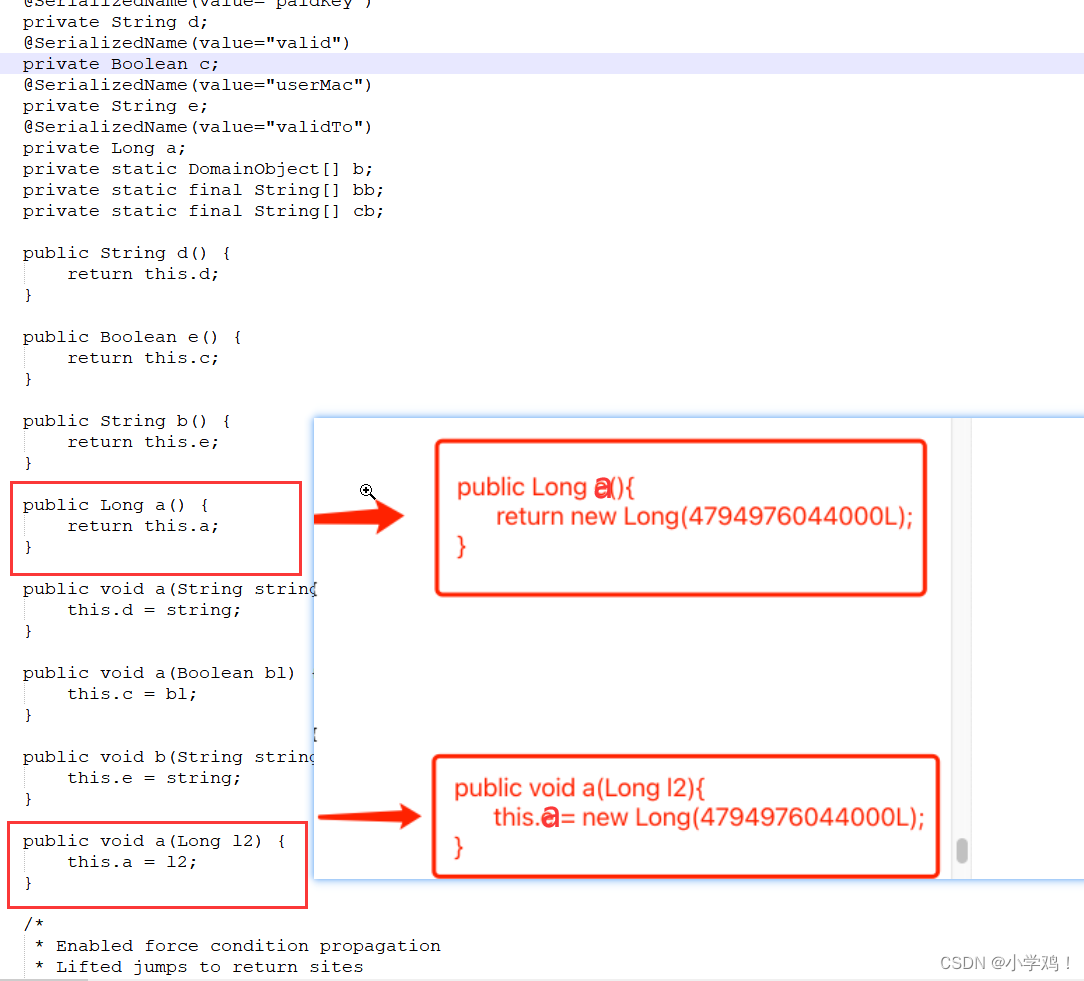Click method header 'public String b() {'

[x=126, y=421]
